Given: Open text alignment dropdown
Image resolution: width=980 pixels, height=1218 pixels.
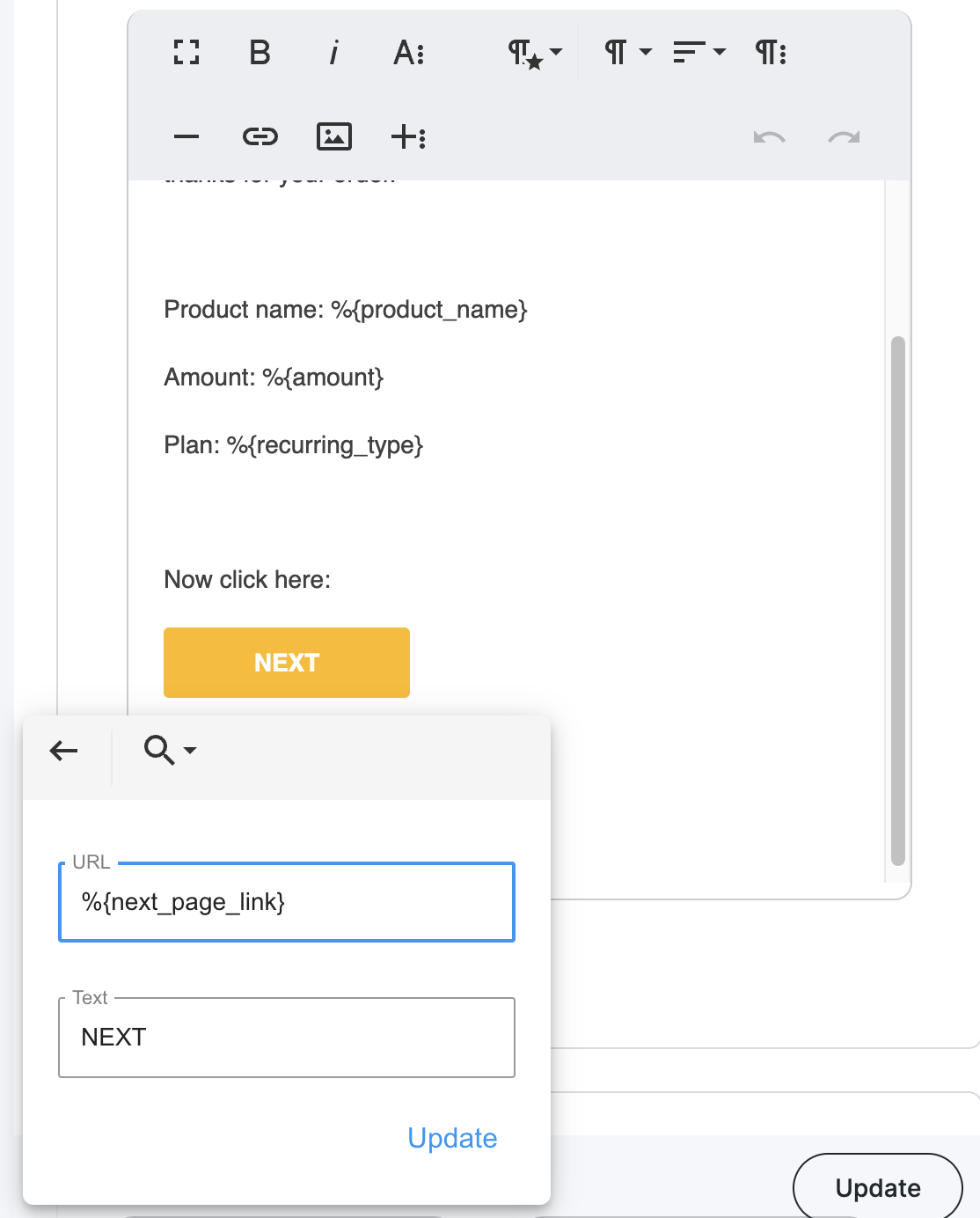Looking at the screenshot, I should 699,53.
